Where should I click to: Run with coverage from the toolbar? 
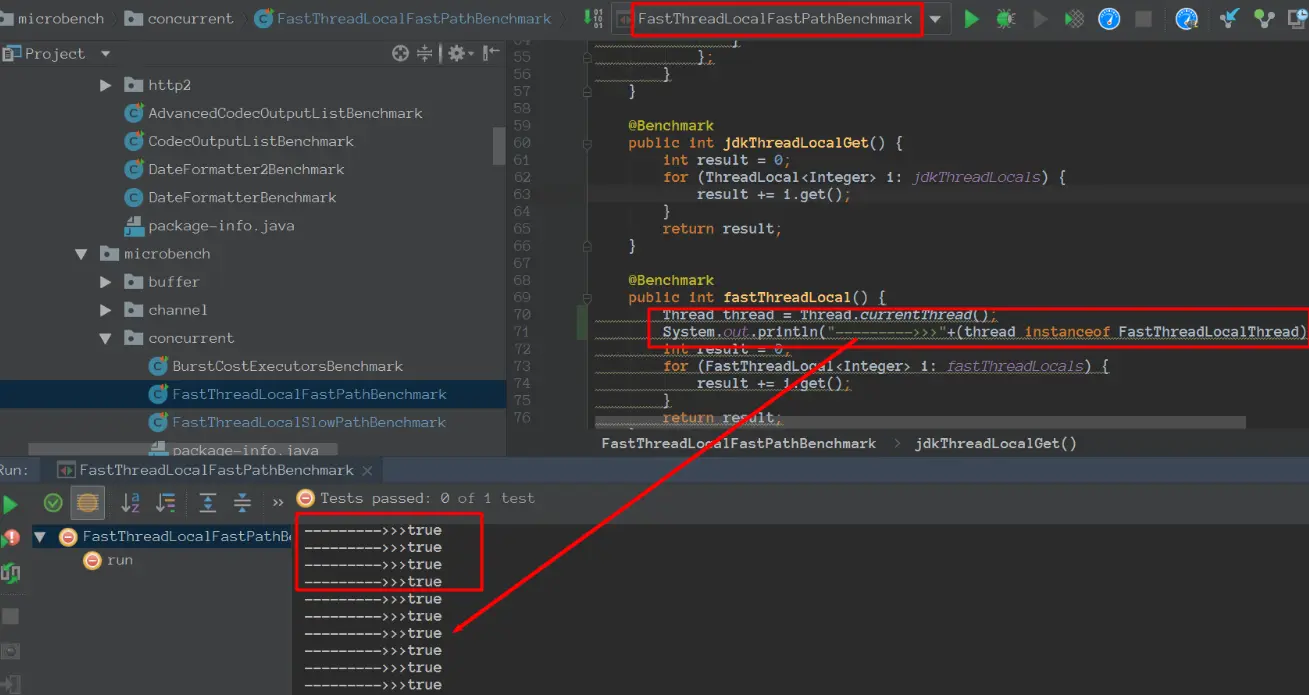coord(1074,19)
